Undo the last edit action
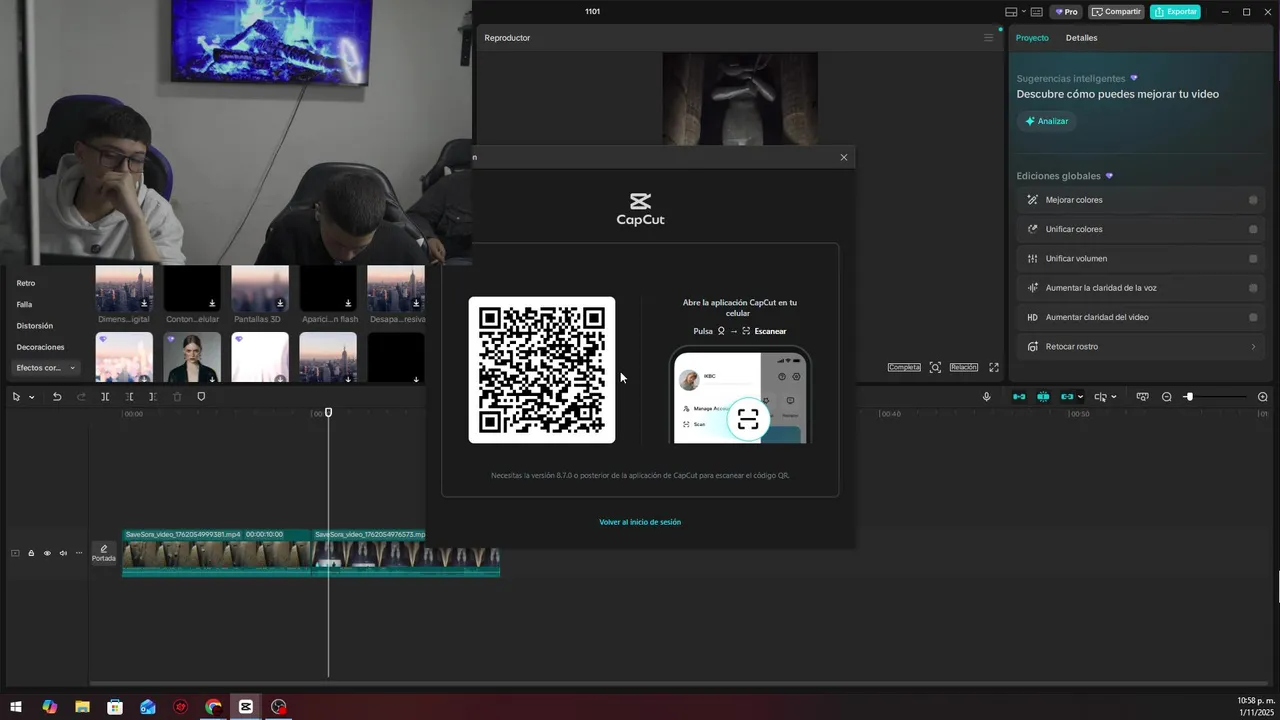Screen dimensions: 1280x720 [57, 397]
